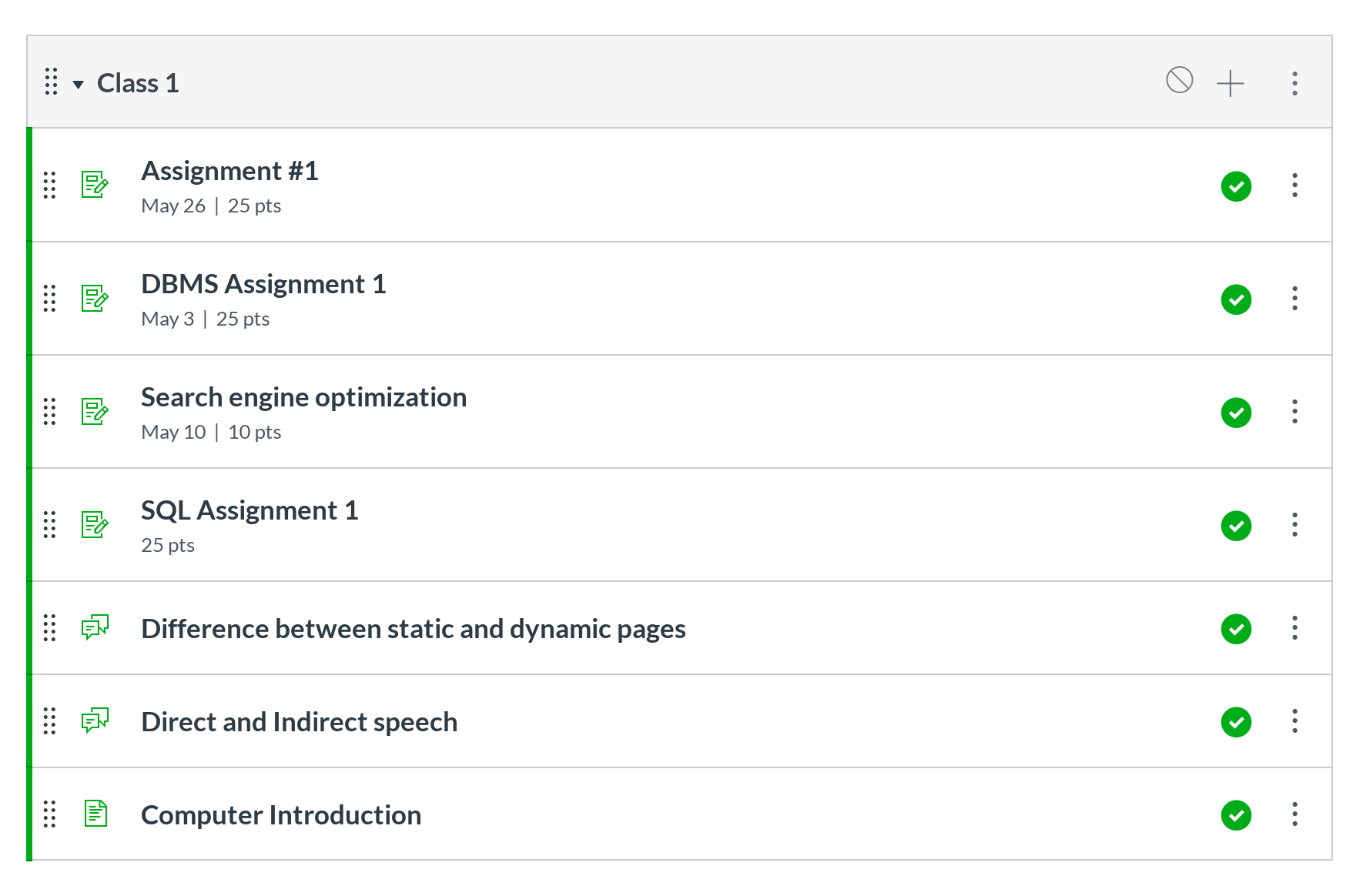
Task: Click the Class 1 module drag handle
Action: pos(51,82)
